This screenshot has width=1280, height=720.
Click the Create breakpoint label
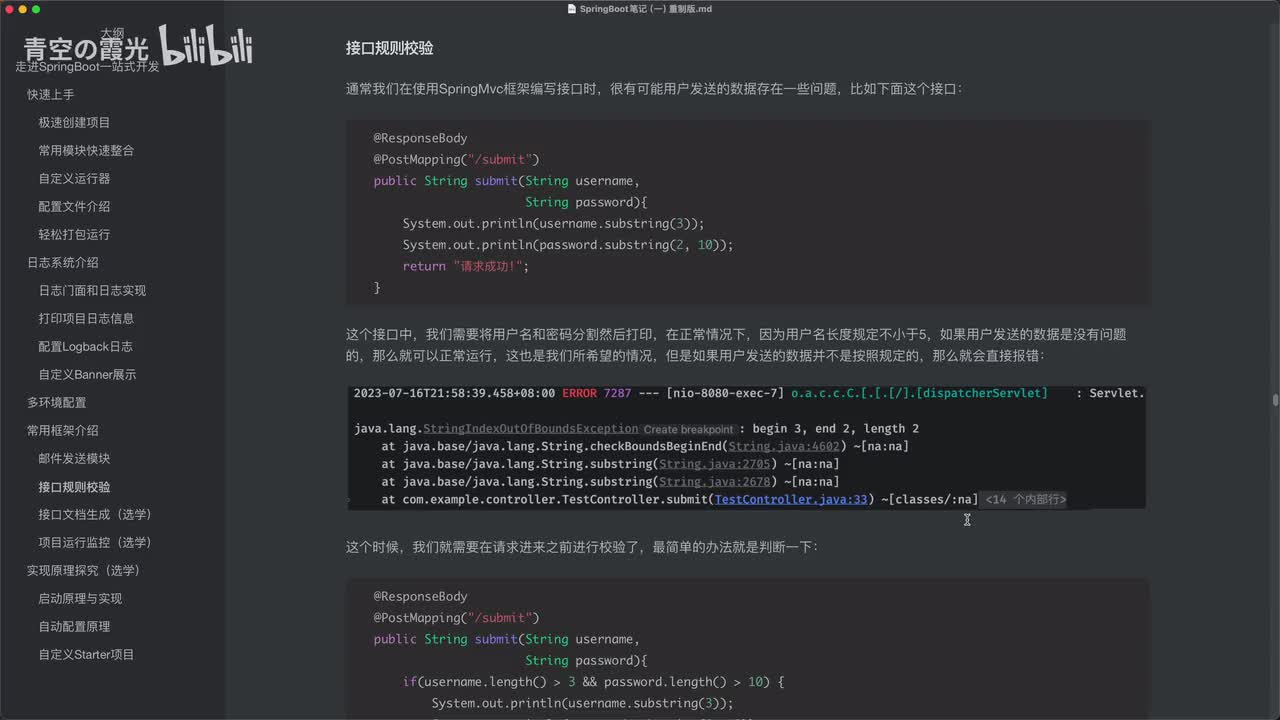(688, 429)
